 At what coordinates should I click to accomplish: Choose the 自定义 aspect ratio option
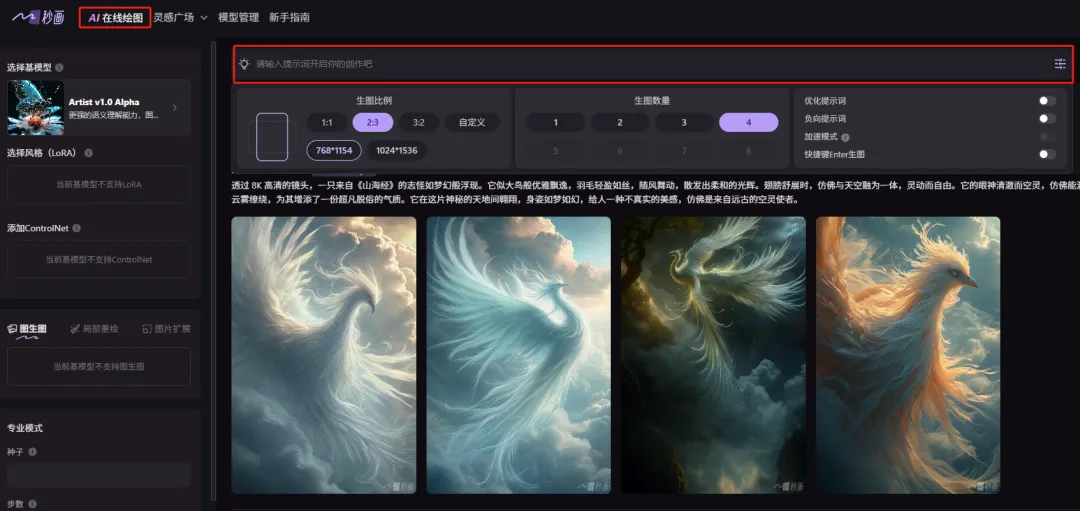click(x=472, y=123)
